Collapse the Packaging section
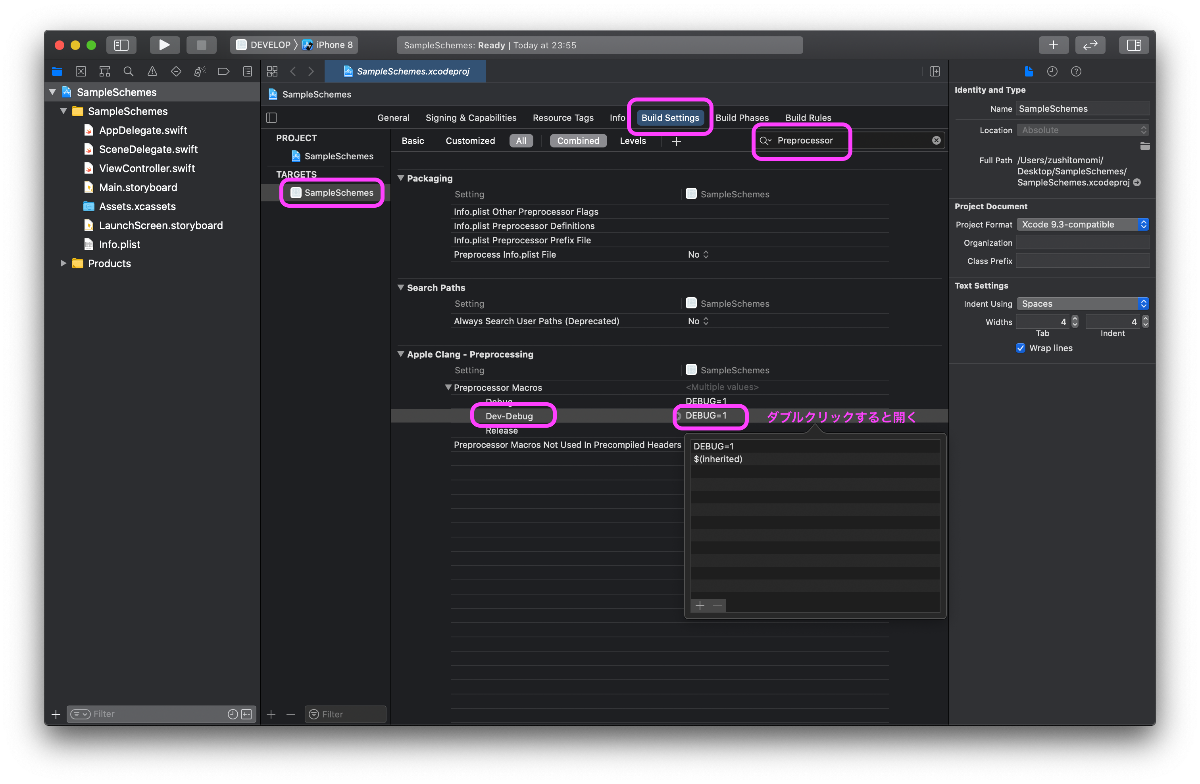The width and height of the screenshot is (1200, 784). (x=401, y=178)
